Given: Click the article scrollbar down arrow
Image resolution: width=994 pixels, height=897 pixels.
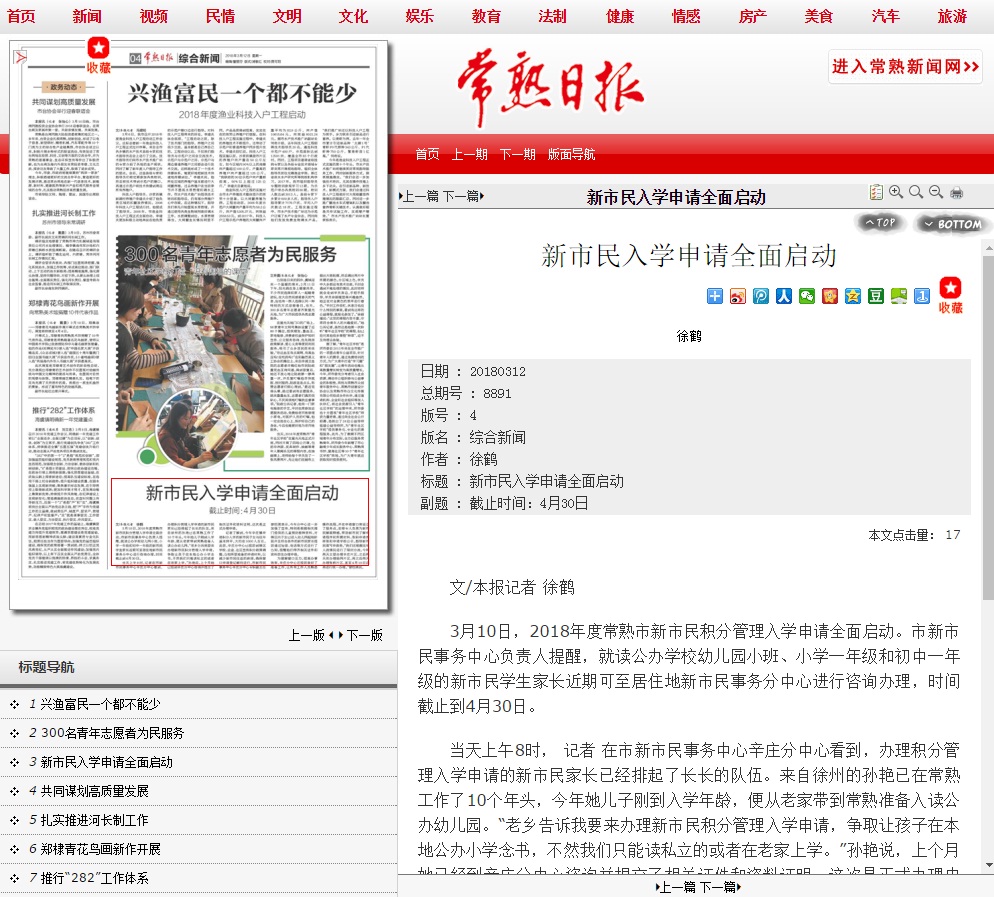Looking at the screenshot, I should click(988, 865).
